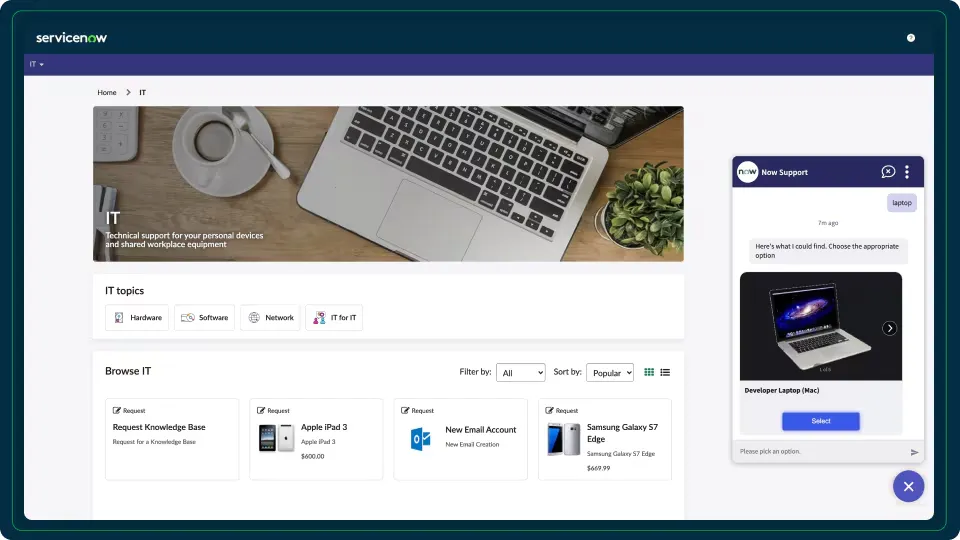Close the chat widget
Screen dimensions: 960x540
(909, 487)
